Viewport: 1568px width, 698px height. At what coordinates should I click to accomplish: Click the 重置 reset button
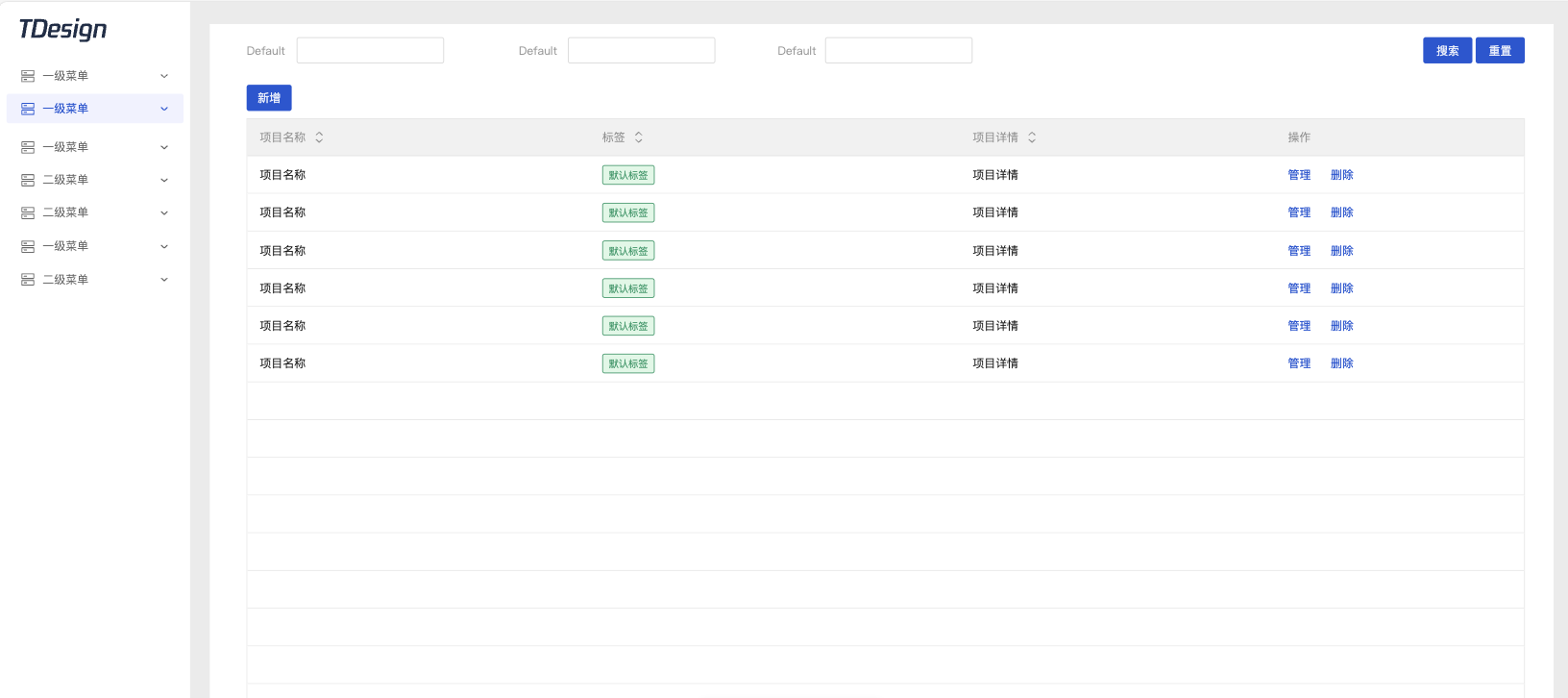click(x=1500, y=51)
